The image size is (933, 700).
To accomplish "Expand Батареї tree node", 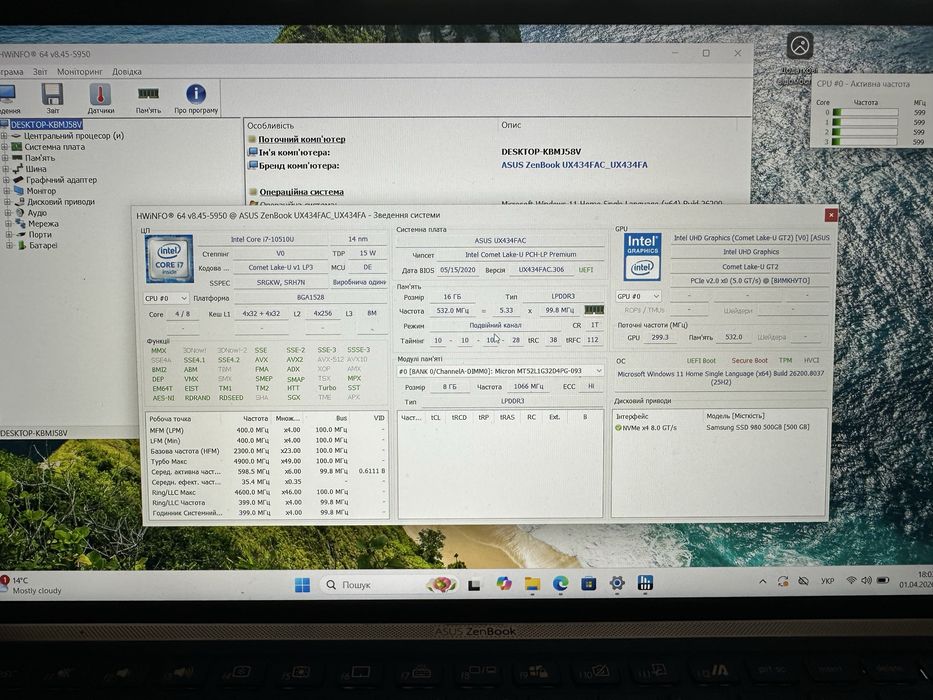I will 10,245.
